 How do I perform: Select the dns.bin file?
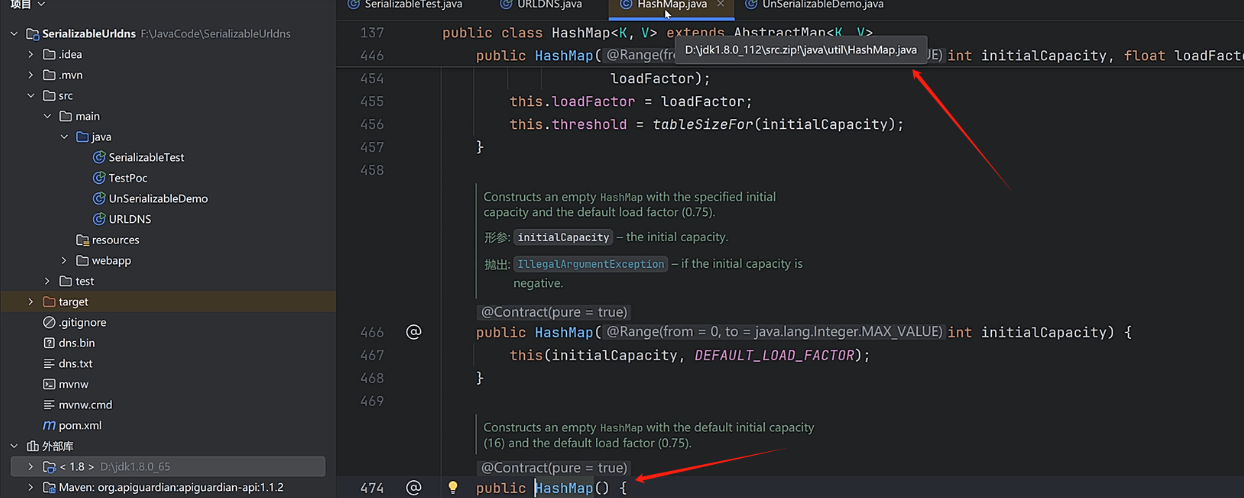point(77,343)
